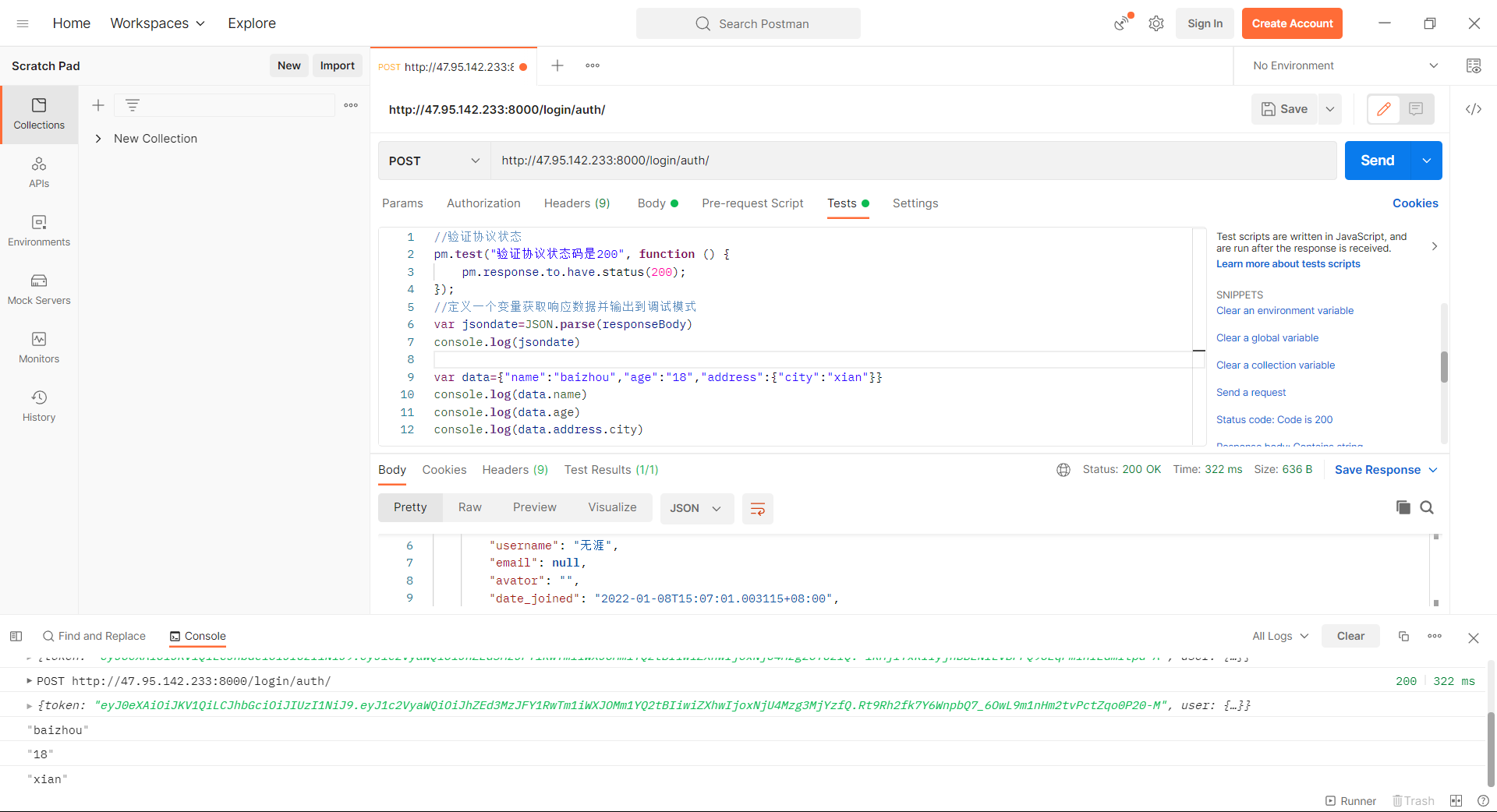1497x812 pixels.
Task: Filter console with All Logs dropdown
Action: point(1280,636)
